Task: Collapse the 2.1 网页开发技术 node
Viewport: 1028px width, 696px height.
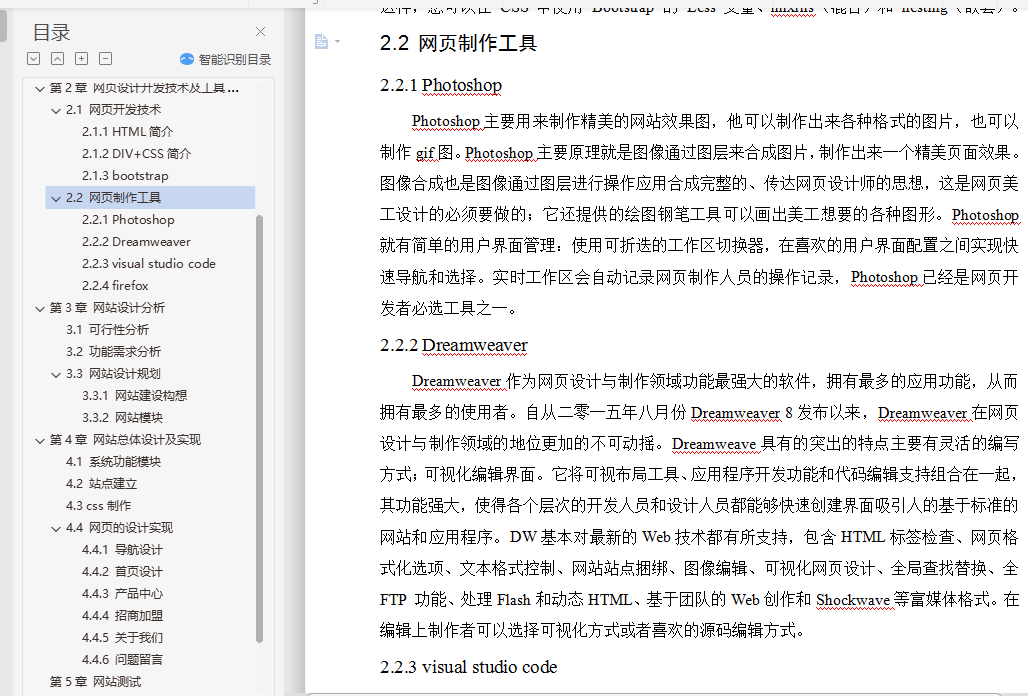Action: pos(56,111)
